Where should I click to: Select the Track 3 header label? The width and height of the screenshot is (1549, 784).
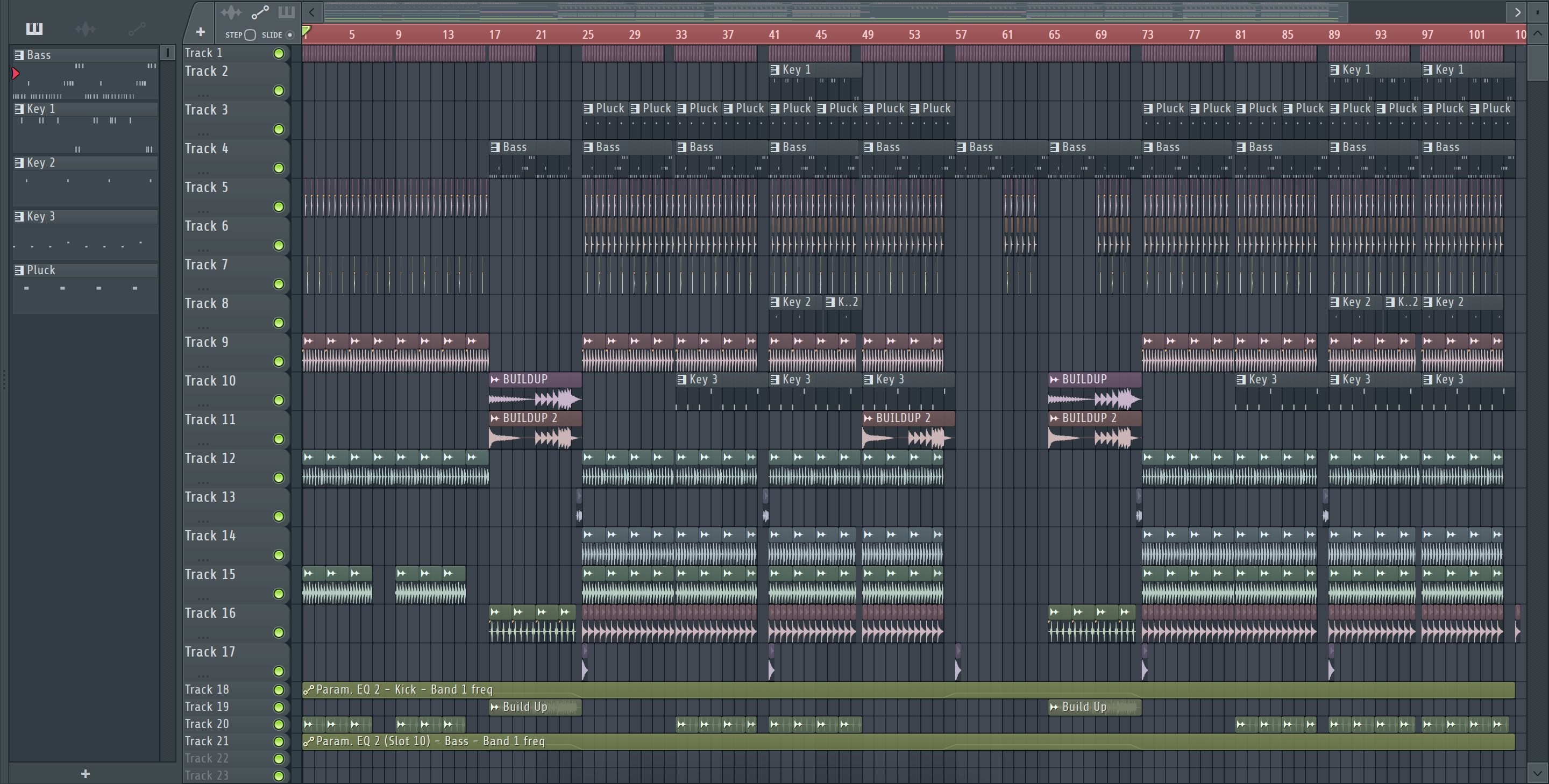click(x=206, y=110)
